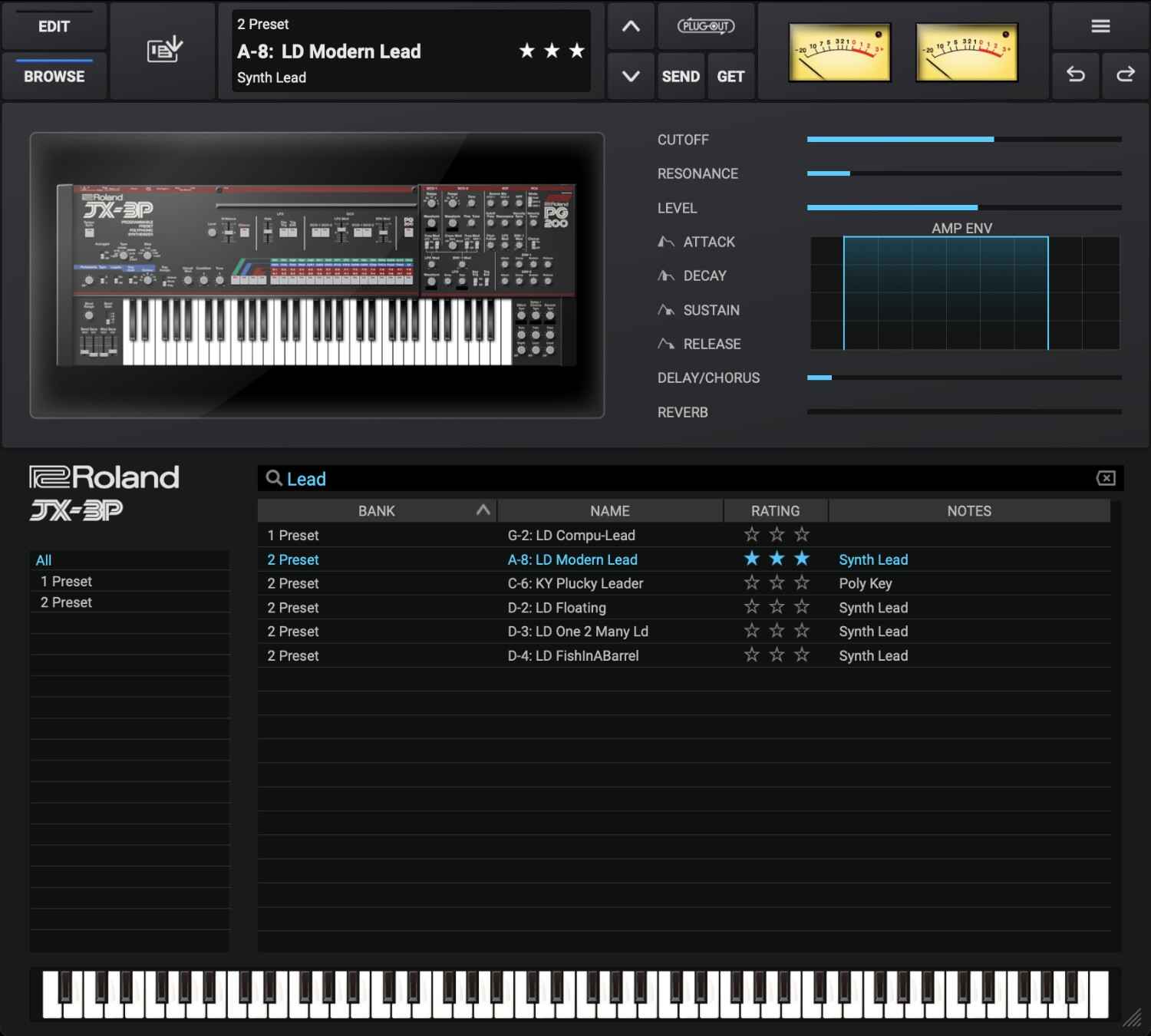Click the window resize grip corner

click(1133, 1018)
